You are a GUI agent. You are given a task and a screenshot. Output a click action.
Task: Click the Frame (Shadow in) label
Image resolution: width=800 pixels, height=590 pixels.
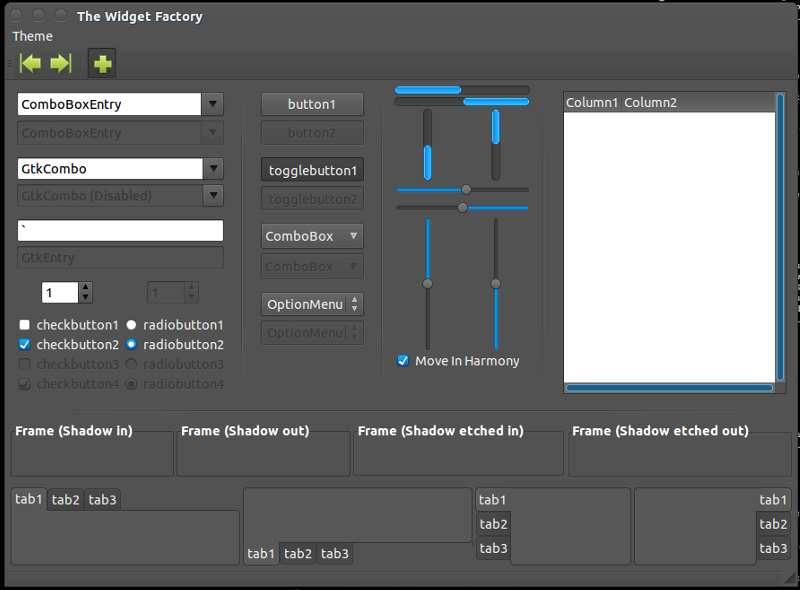(74, 431)
